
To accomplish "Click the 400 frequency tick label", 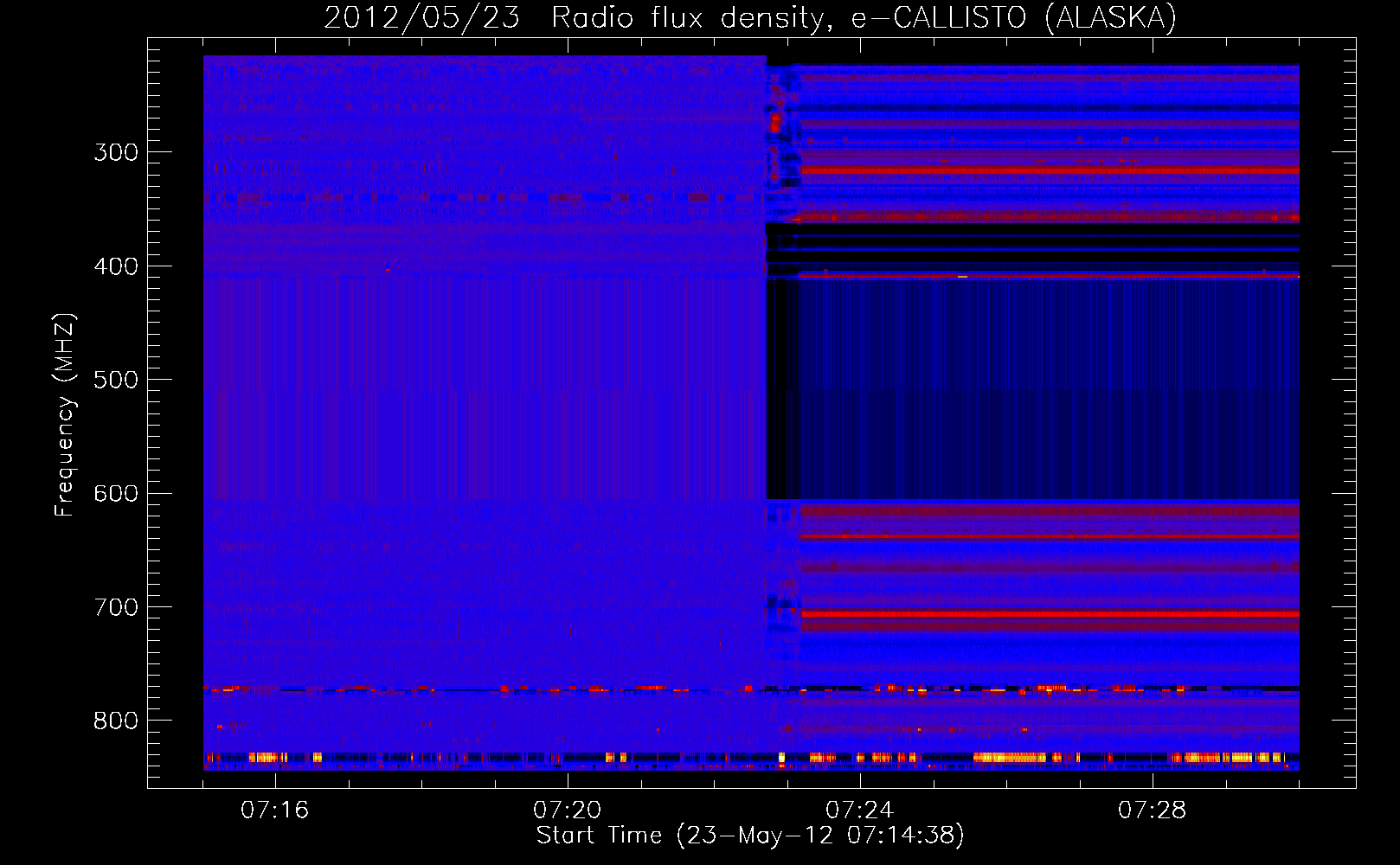I will 116,266.
